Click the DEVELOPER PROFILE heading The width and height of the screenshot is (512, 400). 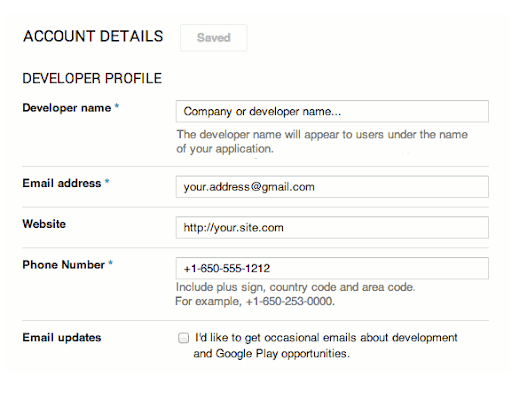(92, 79)
